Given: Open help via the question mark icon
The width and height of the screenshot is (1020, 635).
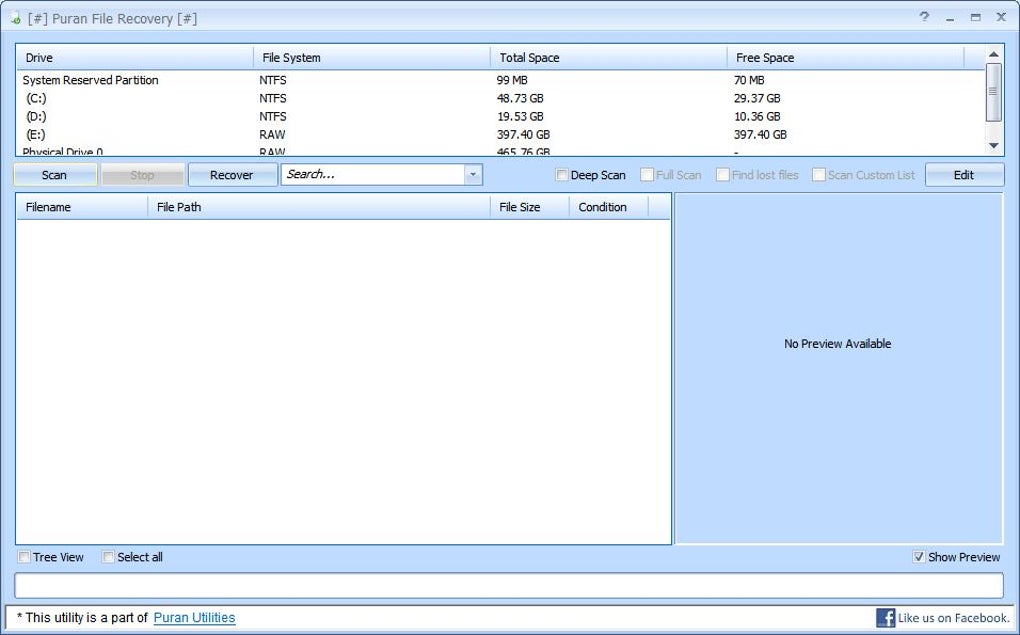Looking at the screenshot, I should [923, 17].
